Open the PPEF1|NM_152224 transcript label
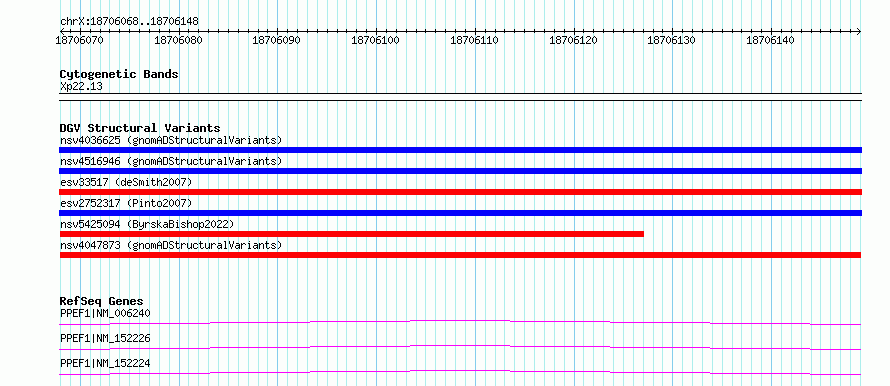 coord(105,363)
